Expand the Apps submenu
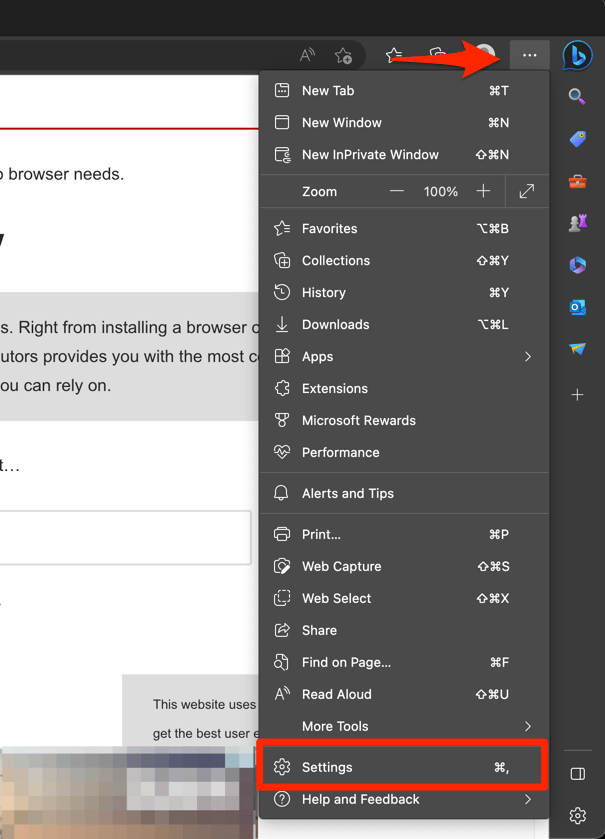 [404, 356]
